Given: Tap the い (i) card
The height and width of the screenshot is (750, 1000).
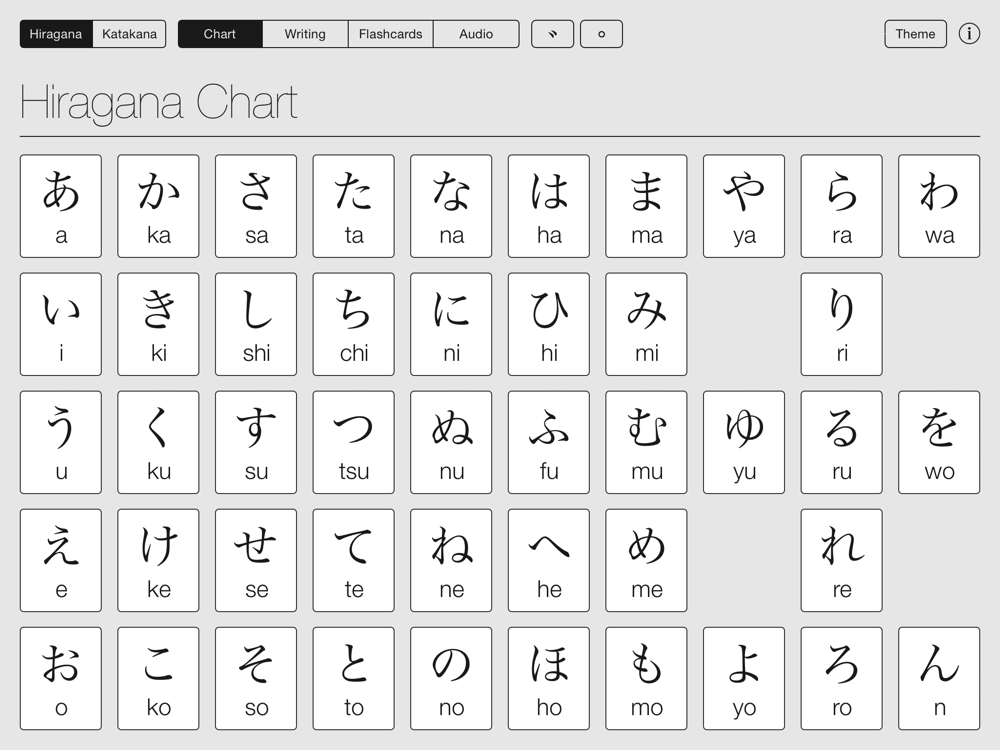Looking at the screenshot, I should [61, 324].
